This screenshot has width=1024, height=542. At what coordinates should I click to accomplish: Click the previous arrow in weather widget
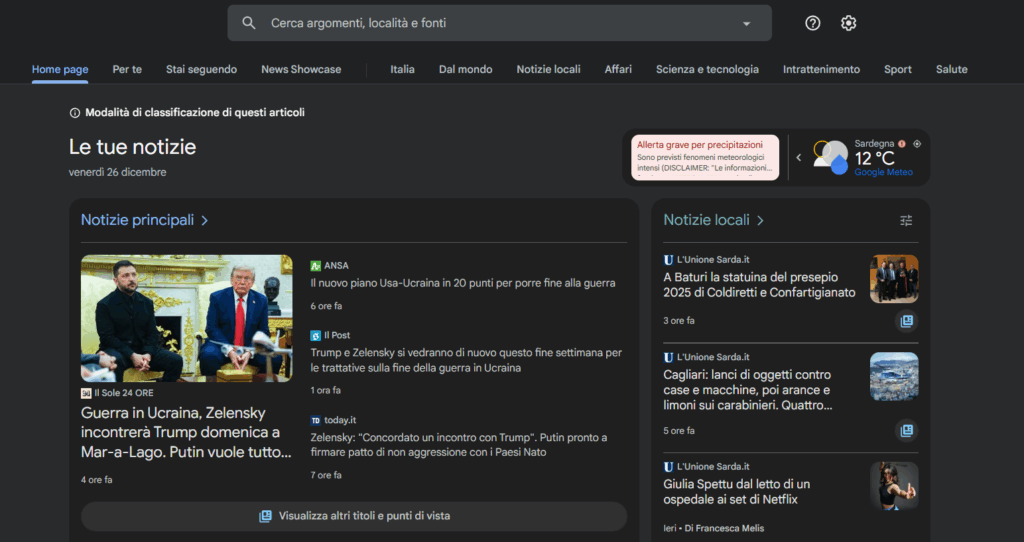[x=798, y=157]
